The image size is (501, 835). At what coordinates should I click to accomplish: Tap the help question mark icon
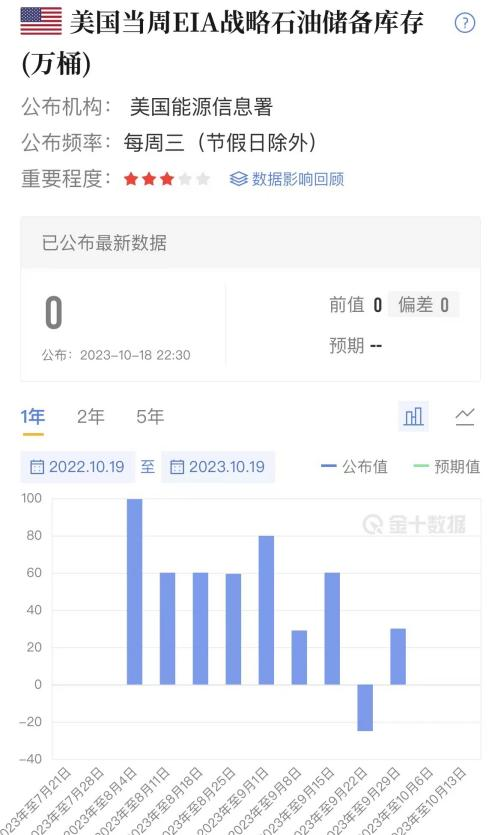click(x=465, y=23)
